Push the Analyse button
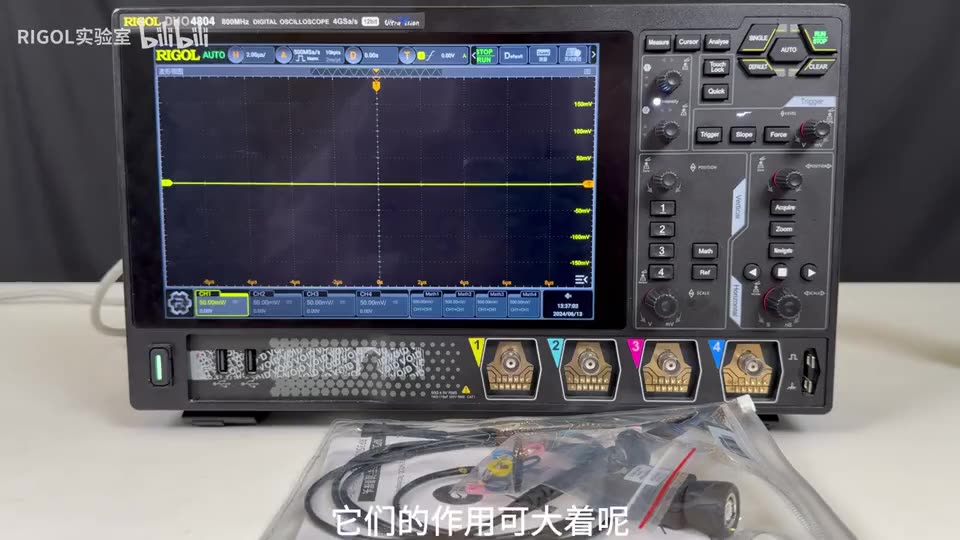 (x=718, y=42)
